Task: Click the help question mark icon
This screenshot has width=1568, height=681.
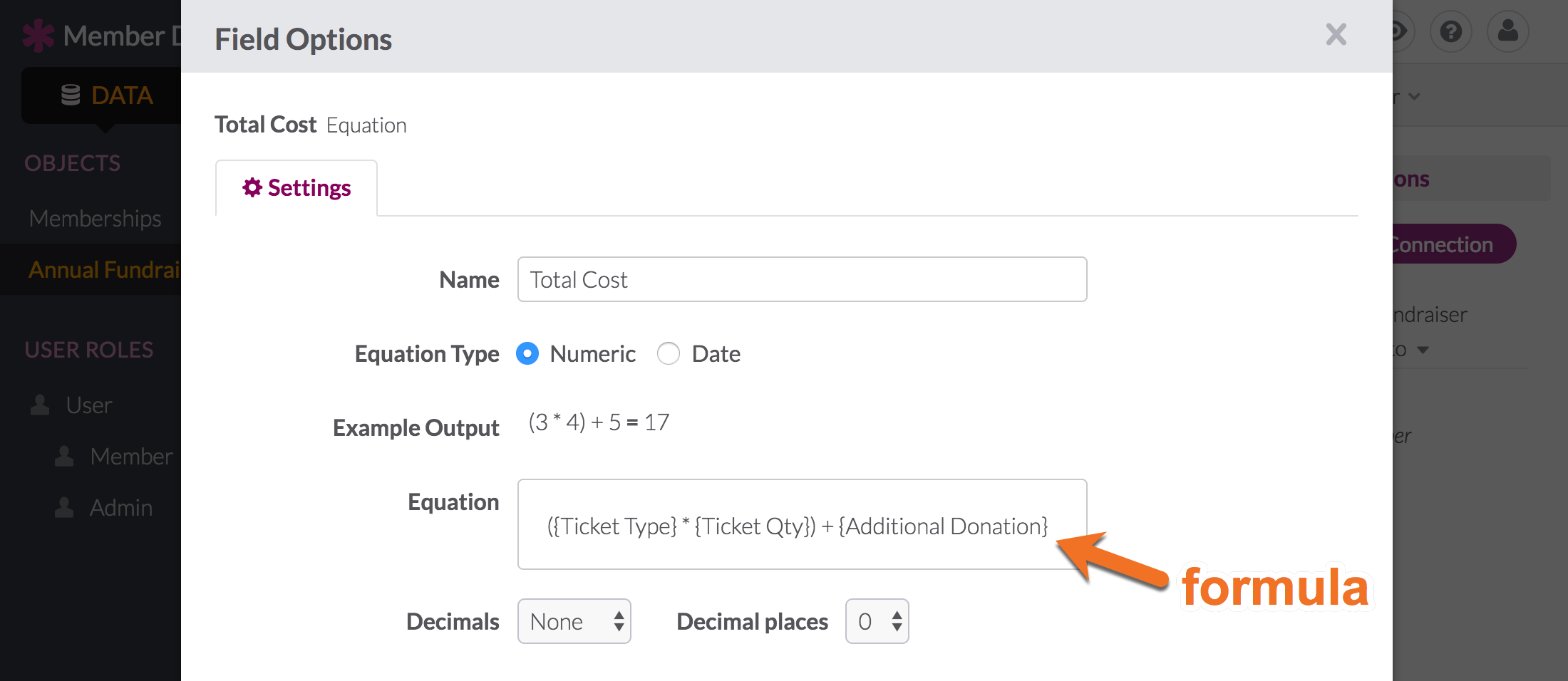Action: click(1450, 32)
